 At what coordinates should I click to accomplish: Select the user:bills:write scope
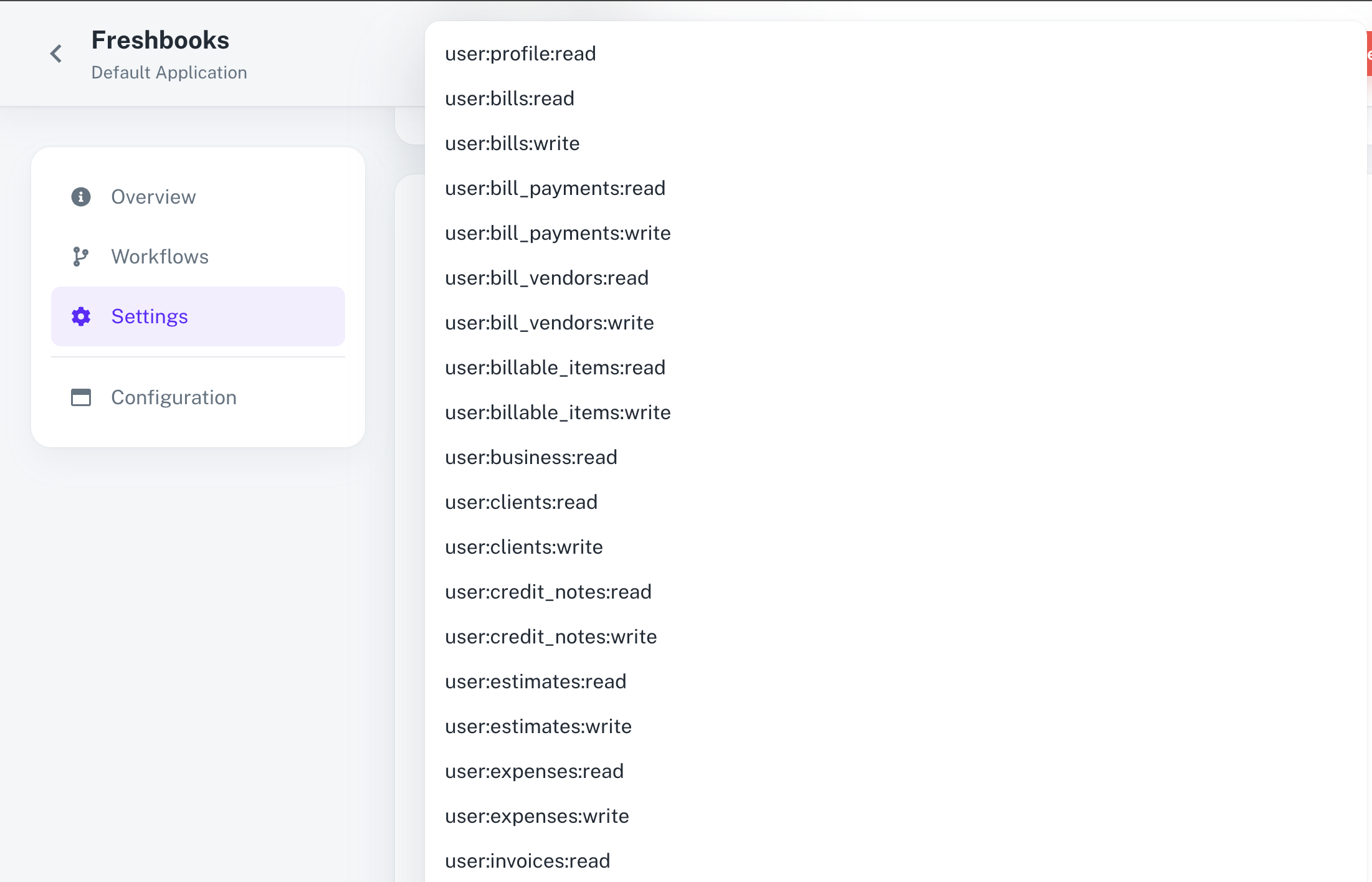[512, 143]
